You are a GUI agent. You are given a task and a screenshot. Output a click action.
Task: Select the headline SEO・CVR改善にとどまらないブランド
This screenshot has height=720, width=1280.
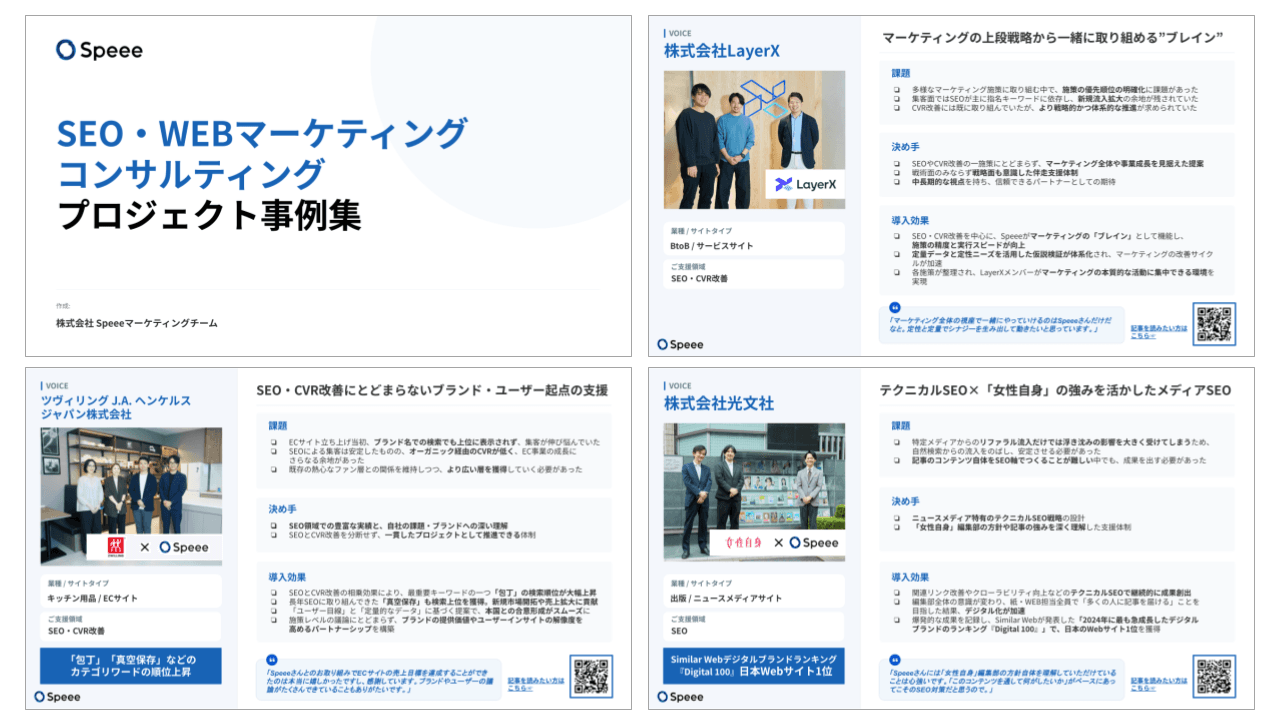click(x=432, y=390)
